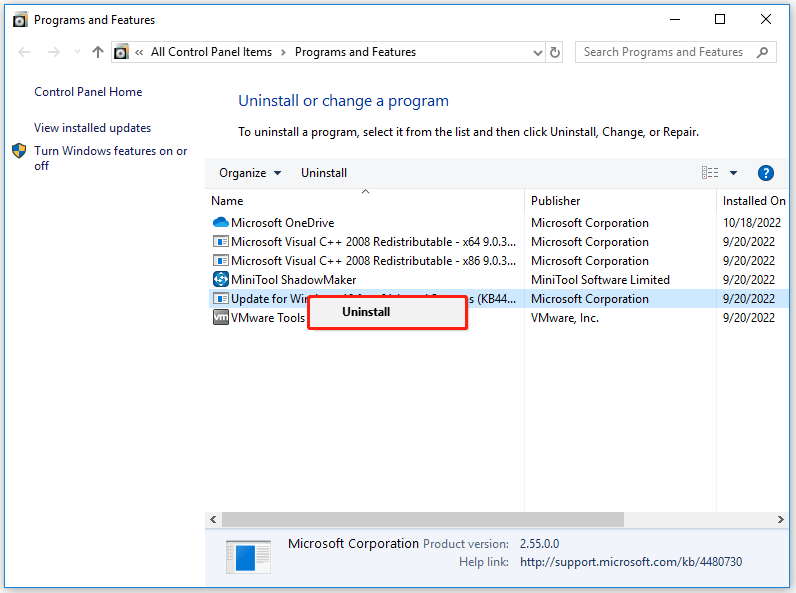796x593 pixels.
Task: Click the horizontal scrollbar right arrow
Action: [x=780, y=519]
